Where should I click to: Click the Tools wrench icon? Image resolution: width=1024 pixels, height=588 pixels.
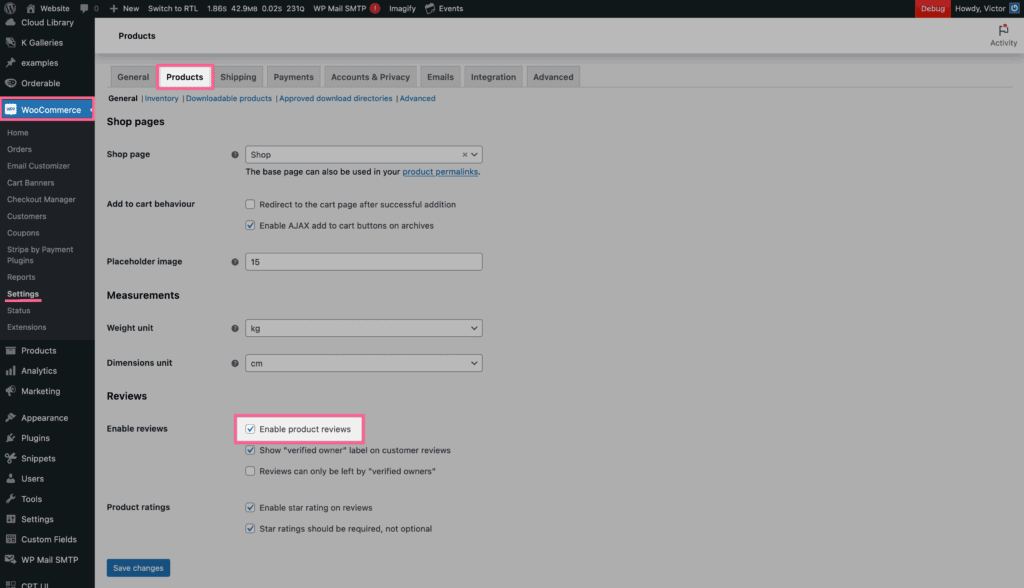(10, 498)
